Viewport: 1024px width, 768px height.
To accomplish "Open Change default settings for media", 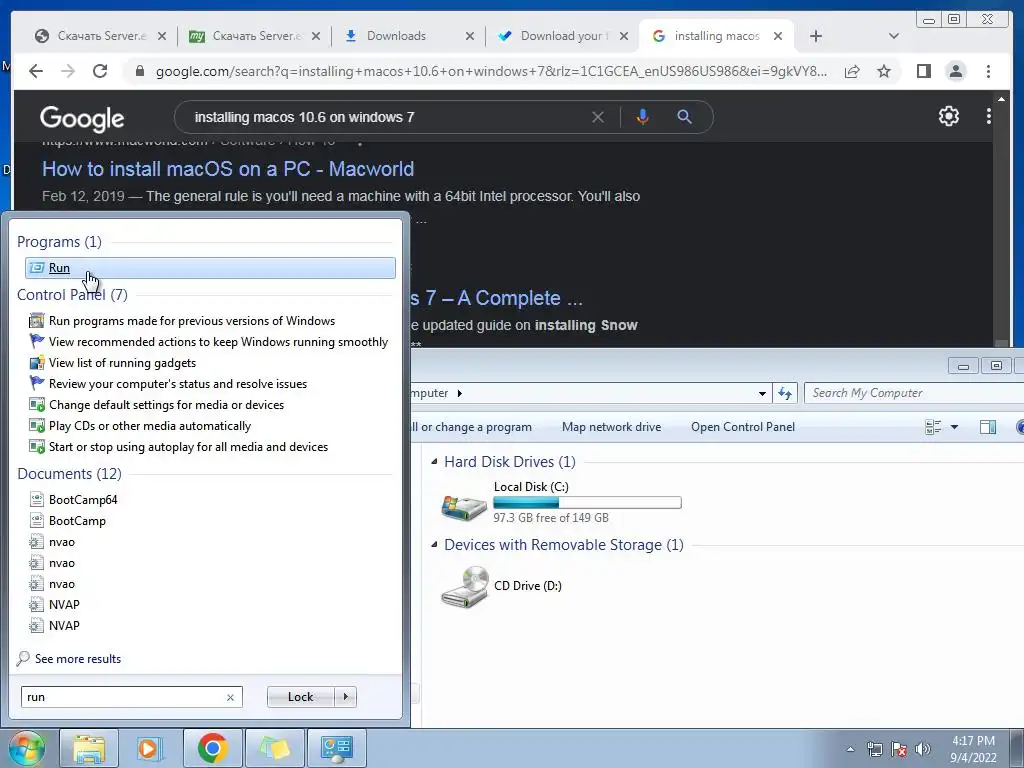I will click(x=167, y=405).
